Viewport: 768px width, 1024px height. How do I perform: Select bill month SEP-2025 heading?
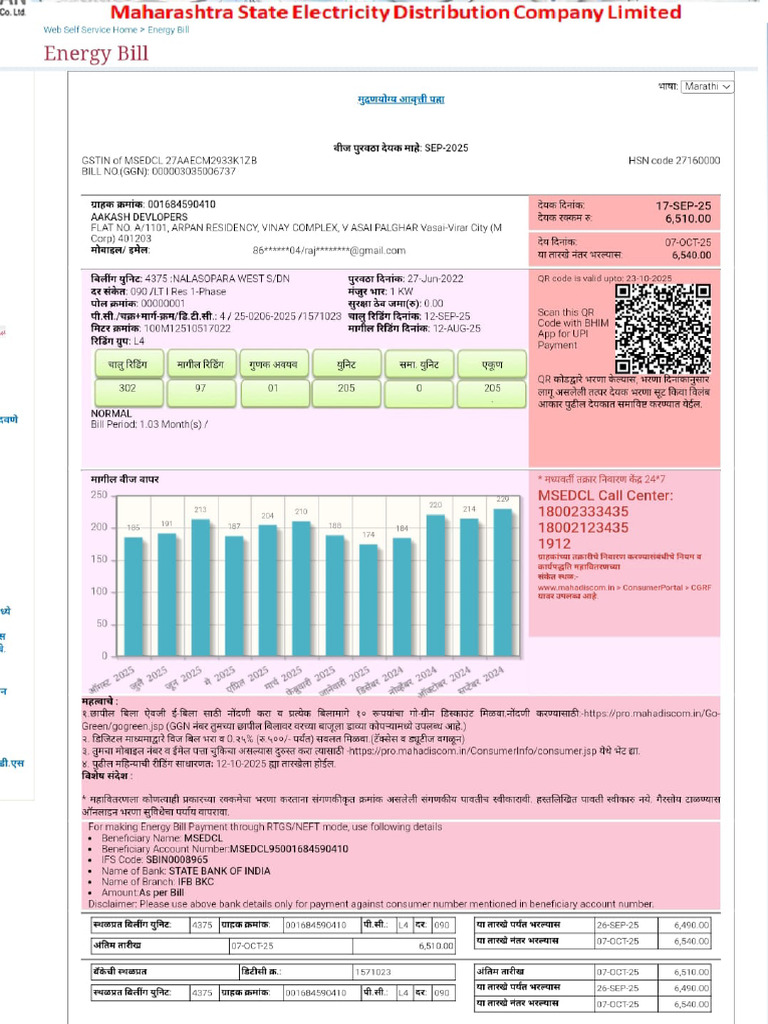[447, 148]
